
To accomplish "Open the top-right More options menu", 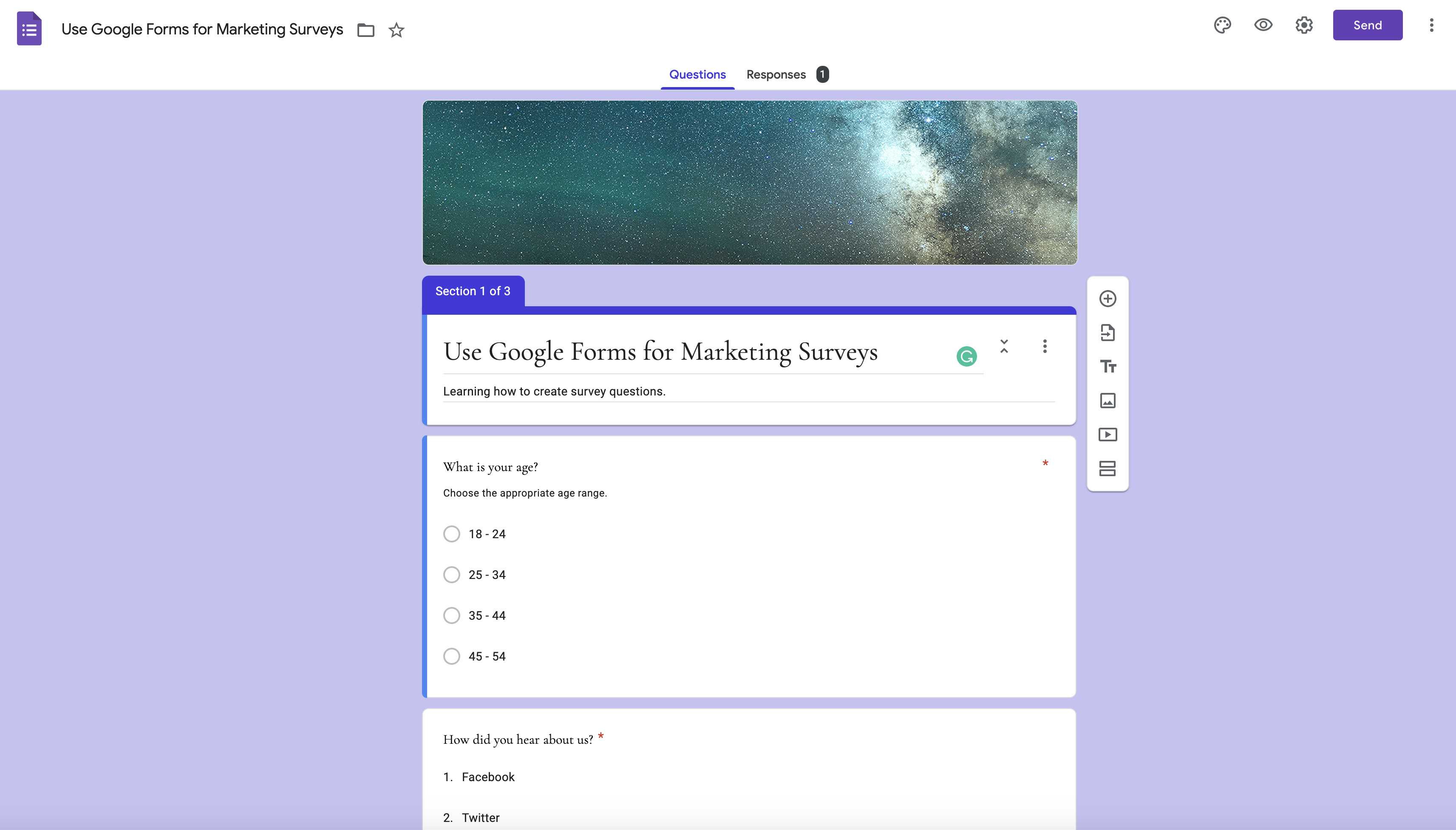I will (1431, 25).
